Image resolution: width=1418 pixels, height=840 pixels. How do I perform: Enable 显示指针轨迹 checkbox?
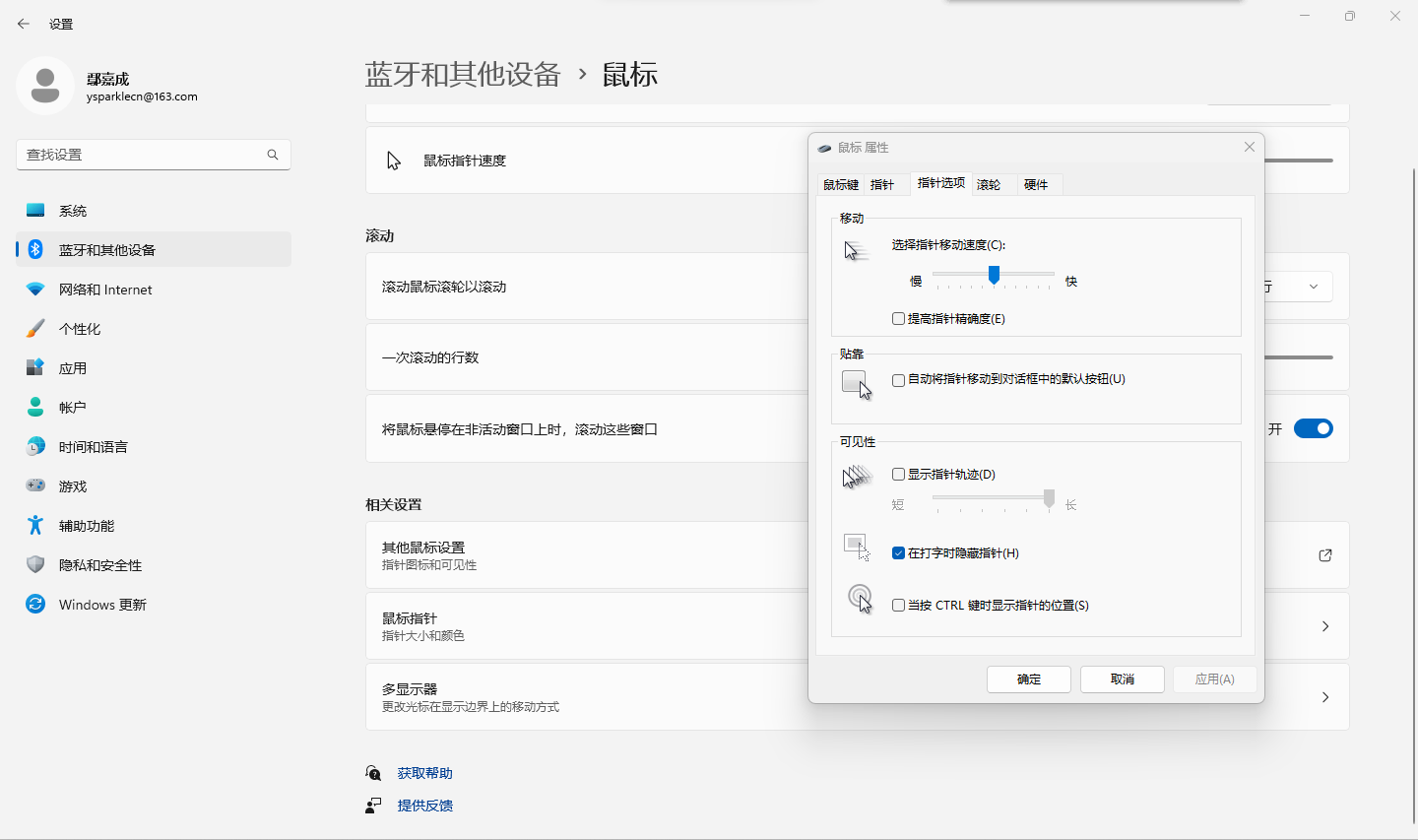click(x=898, y=475)
